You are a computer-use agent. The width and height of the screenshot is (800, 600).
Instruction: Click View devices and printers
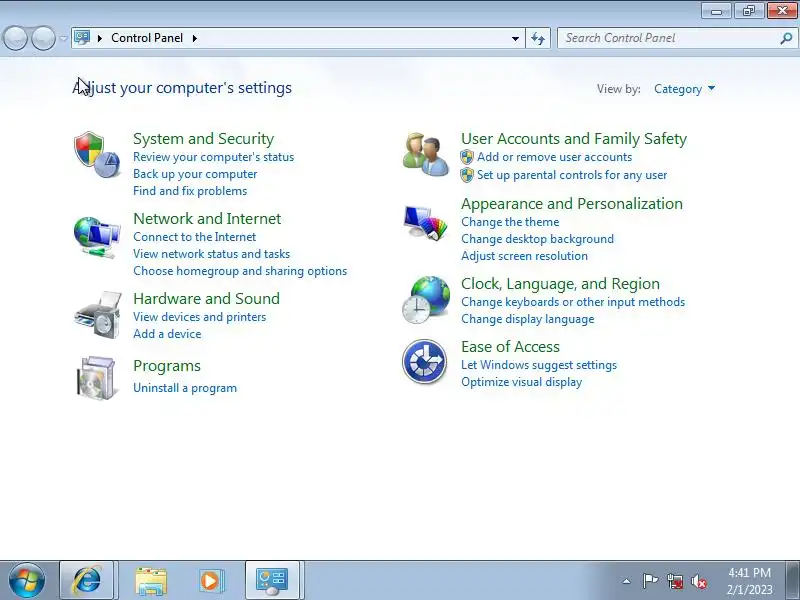199,317
